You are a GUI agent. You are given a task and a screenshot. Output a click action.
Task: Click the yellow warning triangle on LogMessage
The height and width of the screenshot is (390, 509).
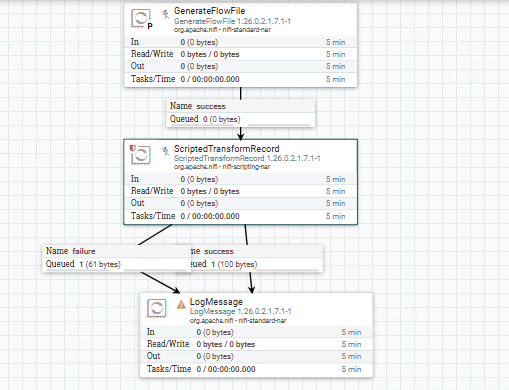pos(181,304)
